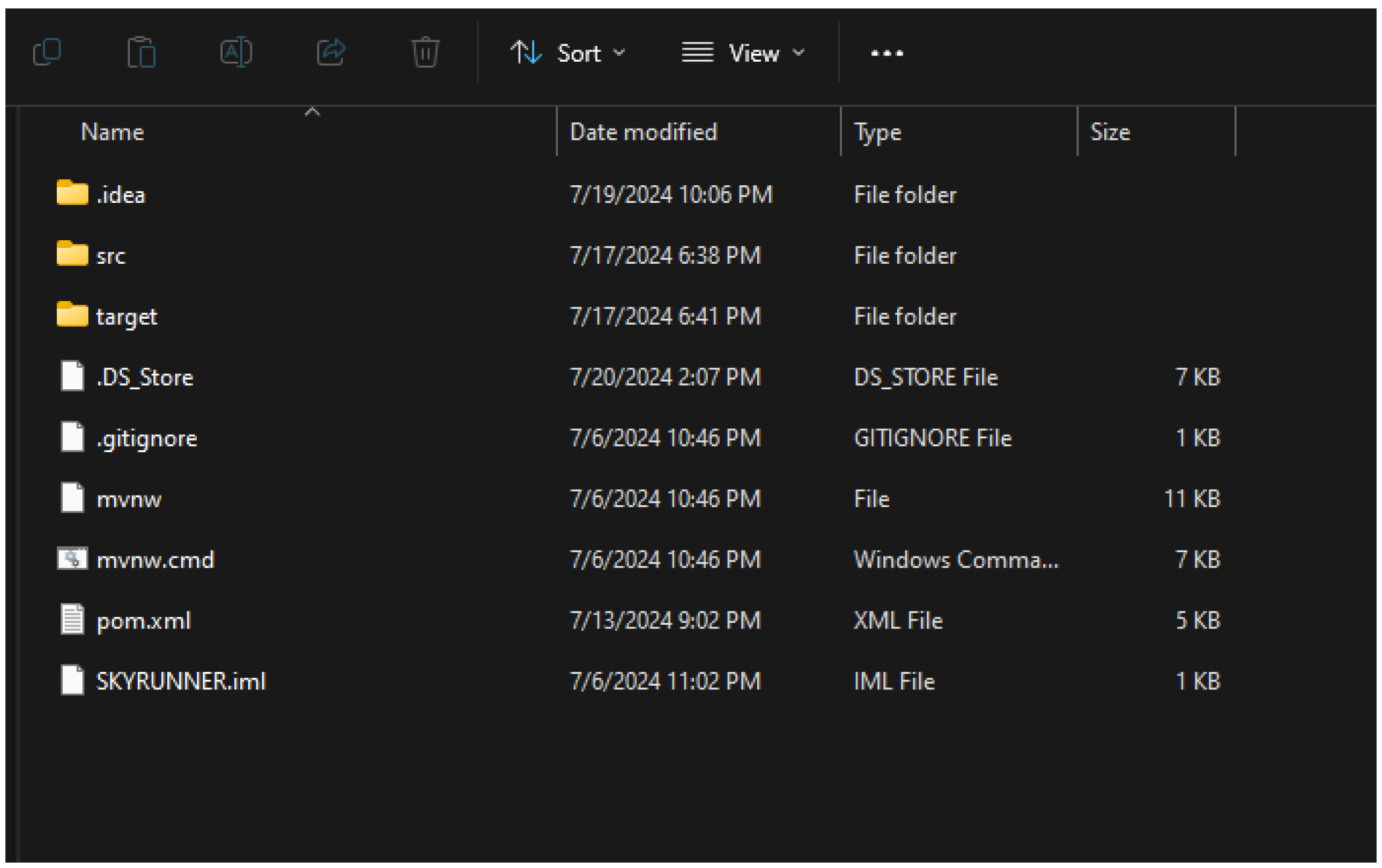Open the View dropdown
Viewport: 1382px width, 868px height.
[x=741, y=53]
